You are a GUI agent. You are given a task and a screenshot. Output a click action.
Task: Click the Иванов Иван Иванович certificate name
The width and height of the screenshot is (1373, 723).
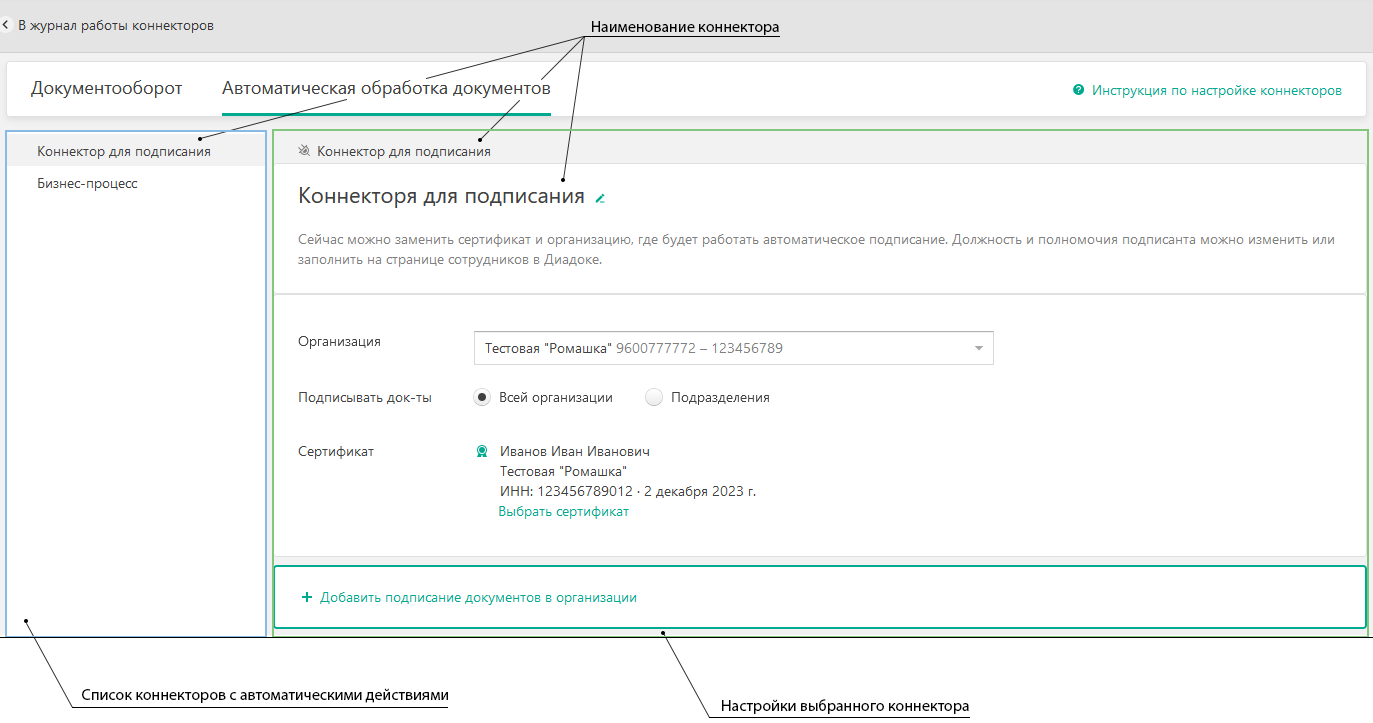[575, 451]
